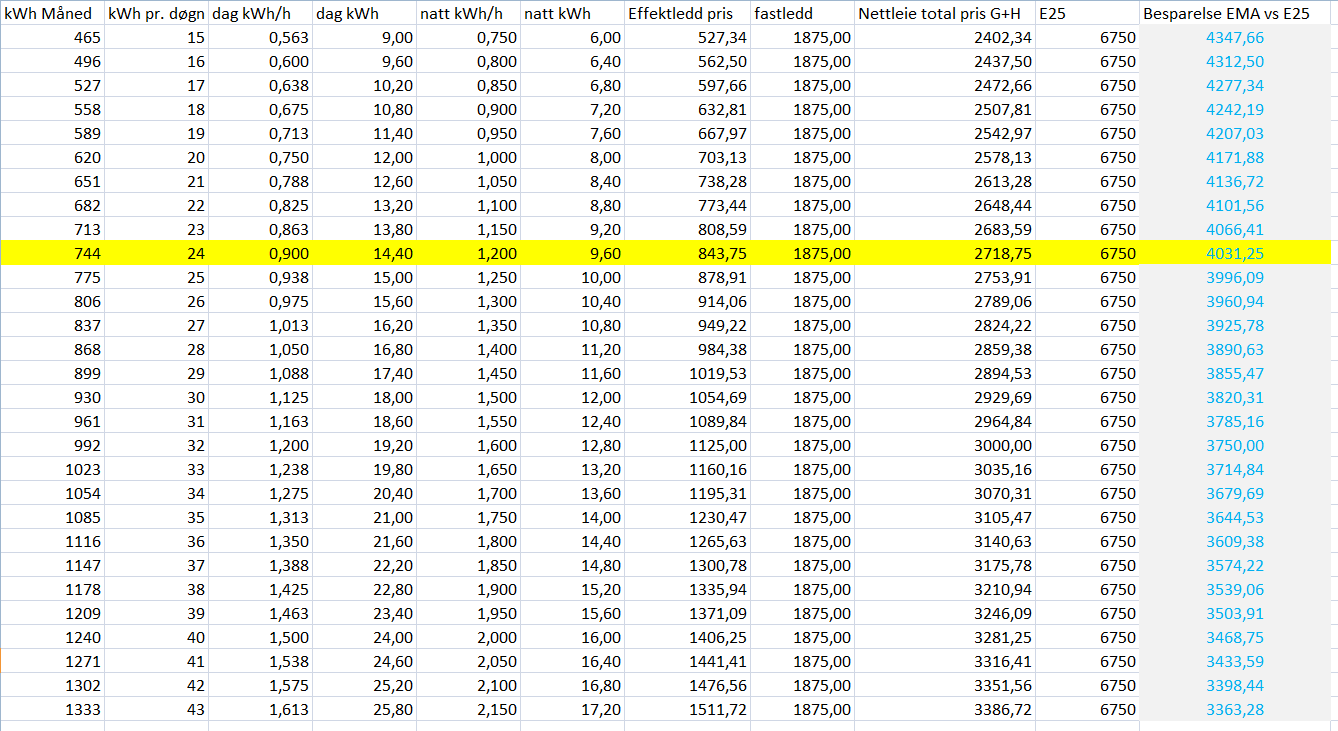
Task: Select the 'fastledd' header cell
Action: pos(802,14)
